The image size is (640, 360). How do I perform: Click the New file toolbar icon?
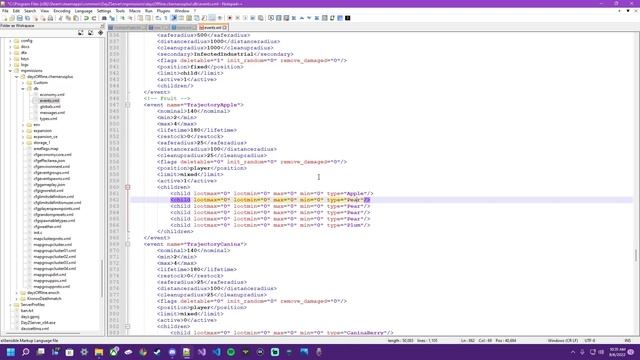(x=5, y=18)
